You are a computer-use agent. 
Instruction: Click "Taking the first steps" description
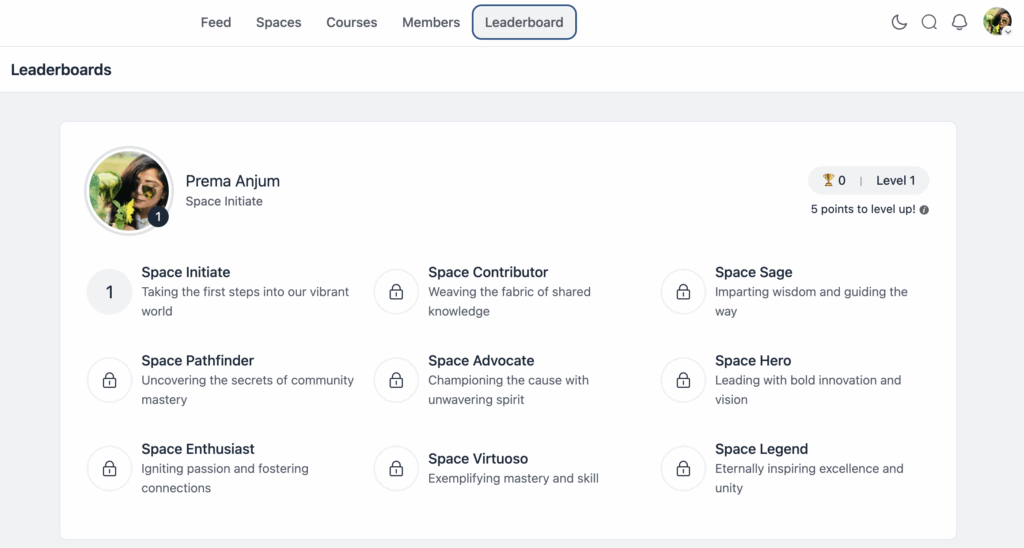(245, 301)
